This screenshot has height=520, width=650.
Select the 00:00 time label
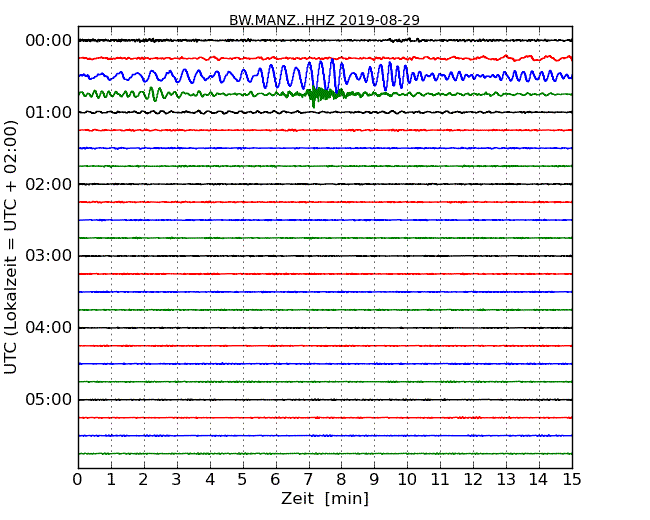(x=49, y=41)
